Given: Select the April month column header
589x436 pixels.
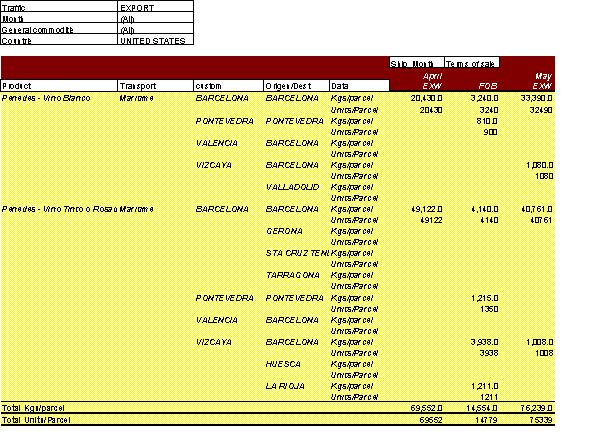Looking at the screenshot, I should (432, 76).
